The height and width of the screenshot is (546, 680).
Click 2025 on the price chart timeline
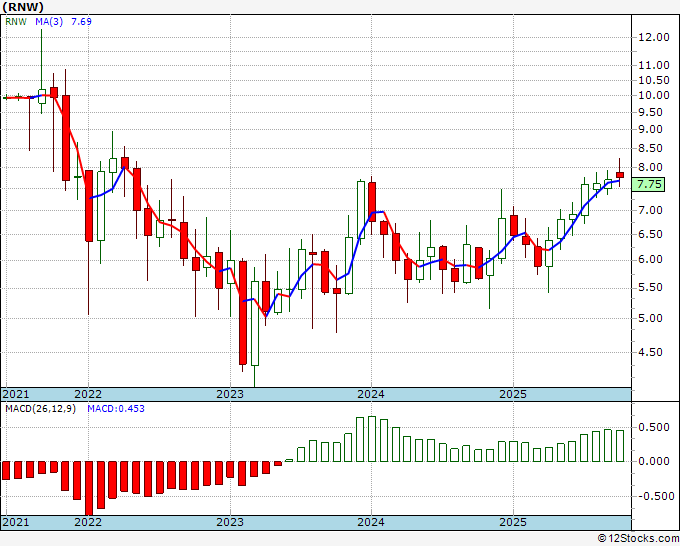click(513, 394)
